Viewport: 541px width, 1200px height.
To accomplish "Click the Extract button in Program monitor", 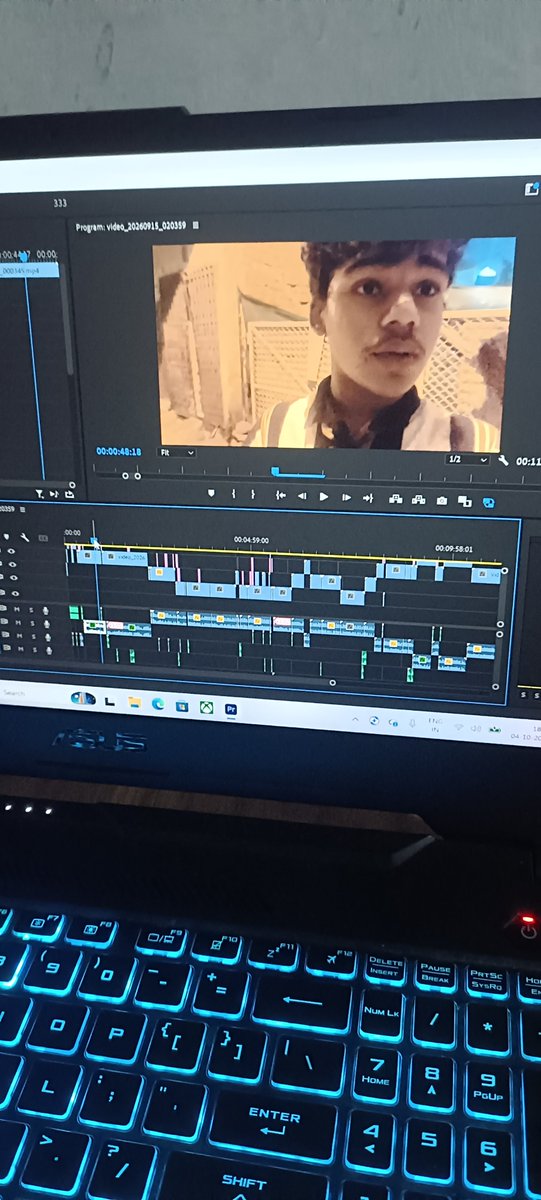I will [418, 499].
